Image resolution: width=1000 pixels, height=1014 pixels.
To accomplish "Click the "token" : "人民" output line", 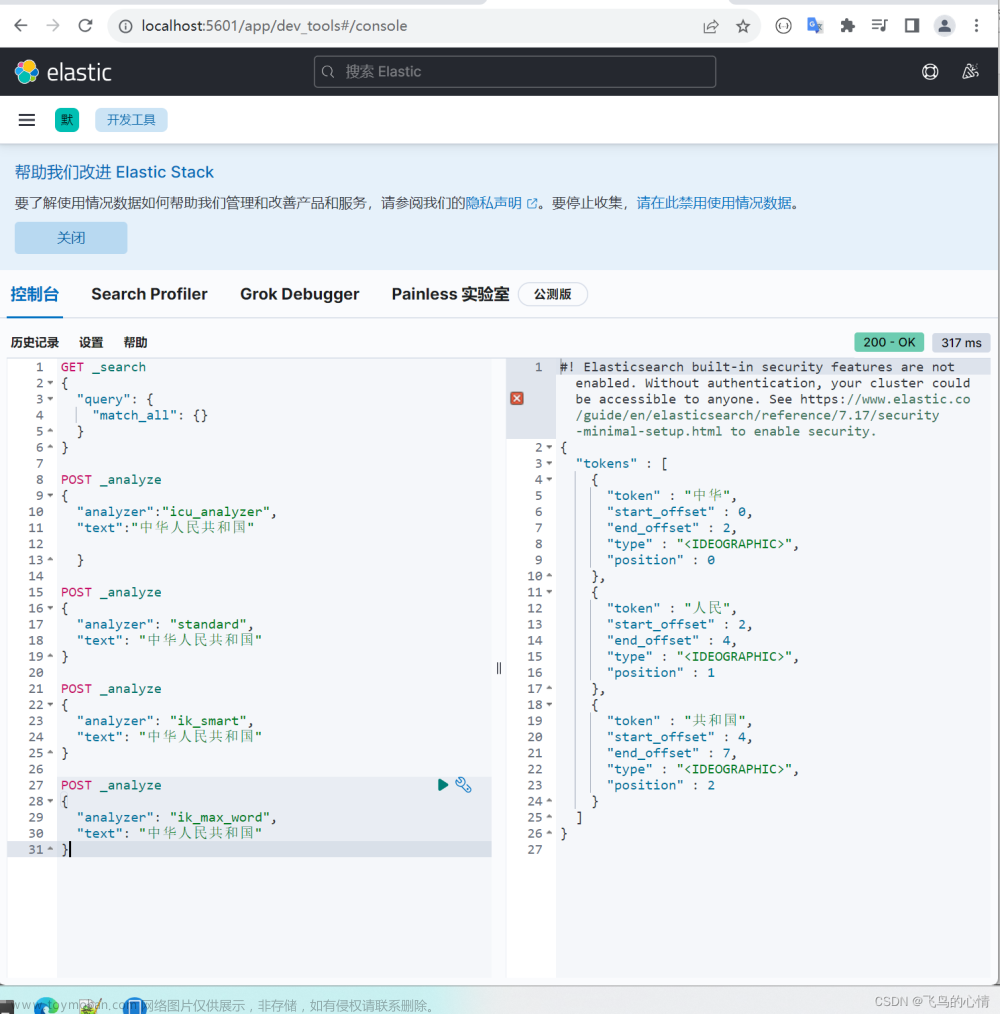I will click(671, 608).
